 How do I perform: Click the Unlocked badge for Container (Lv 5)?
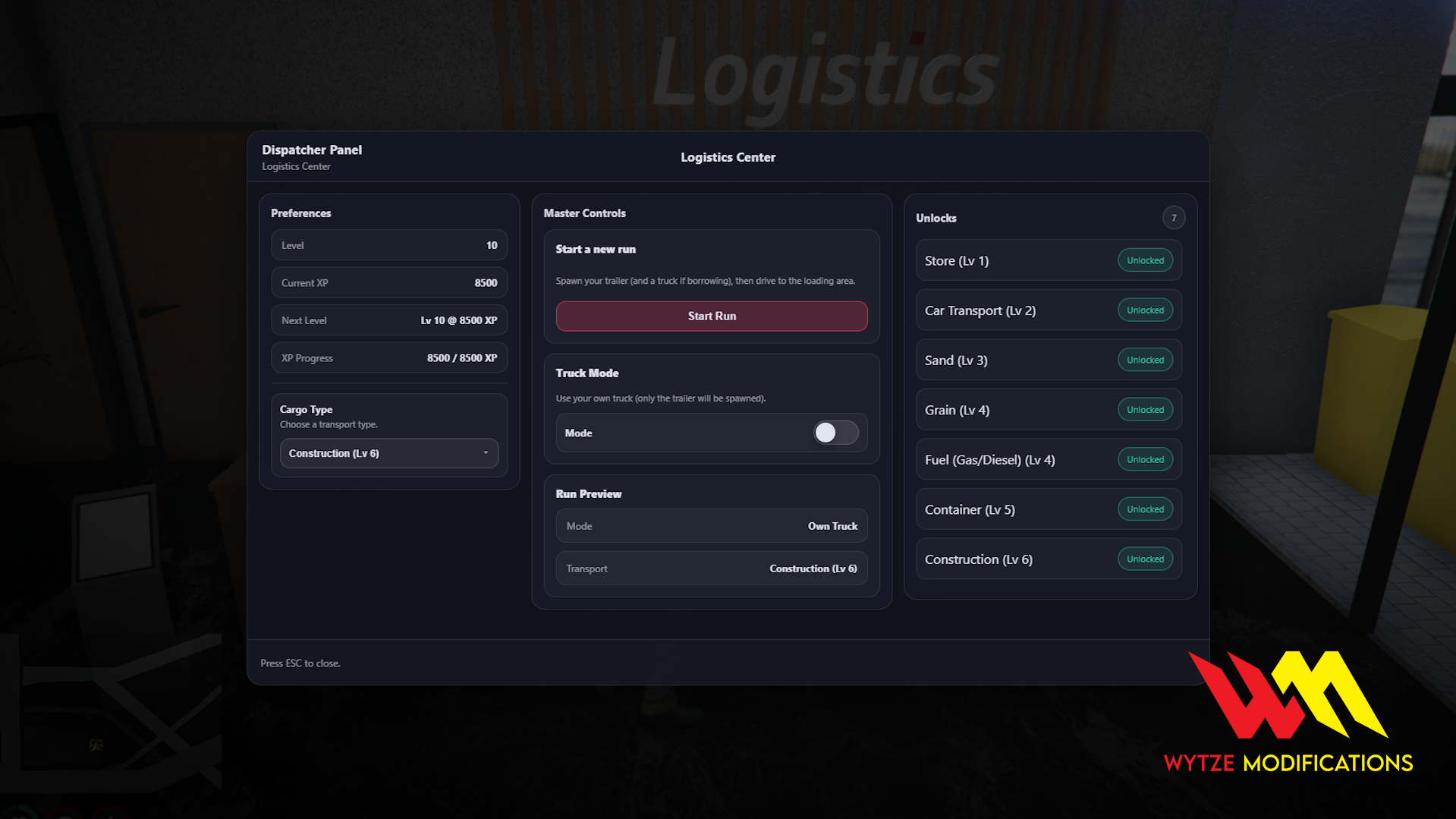click(x=1145, y=509)
